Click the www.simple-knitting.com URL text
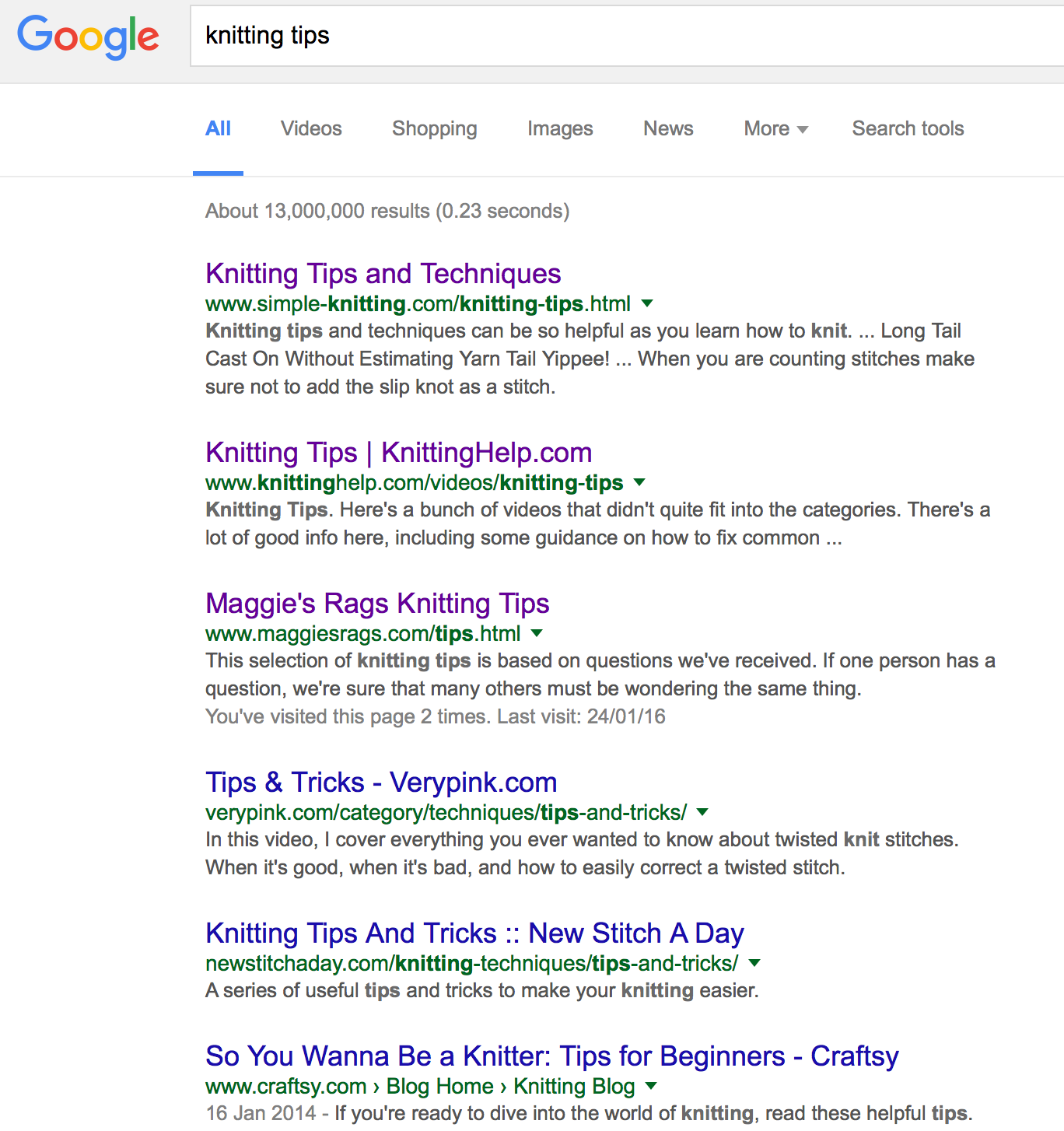The image size is (1064, 1131). (x=418, y=303)
